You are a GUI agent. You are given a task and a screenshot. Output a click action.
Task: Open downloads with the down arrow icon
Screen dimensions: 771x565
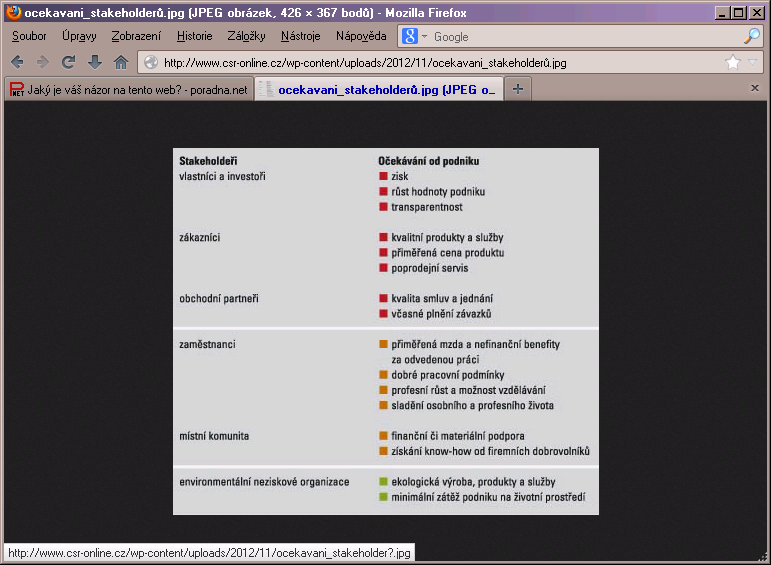[94, 62]
